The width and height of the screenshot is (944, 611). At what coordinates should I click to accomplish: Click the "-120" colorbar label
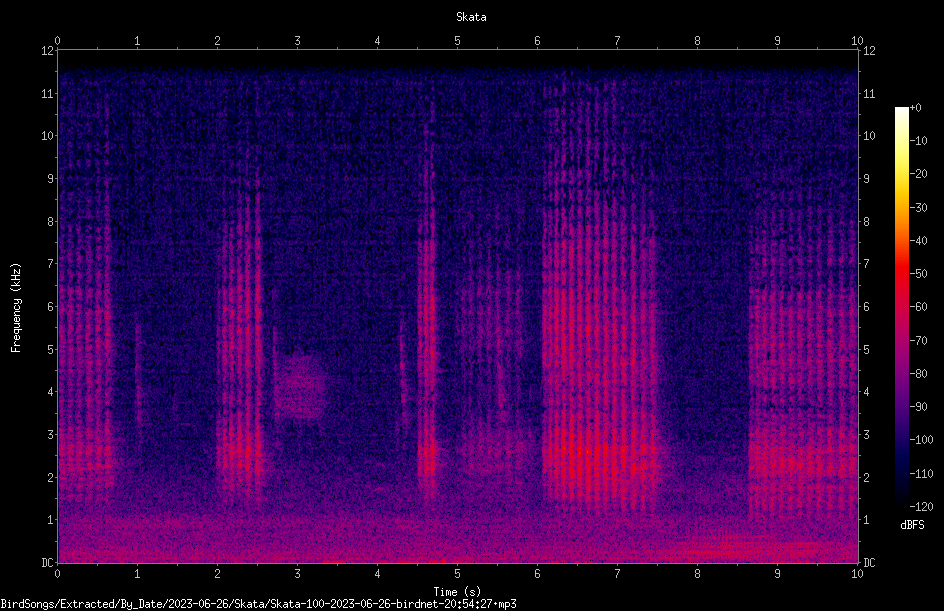pyautogui.click(x=921, y=507)
